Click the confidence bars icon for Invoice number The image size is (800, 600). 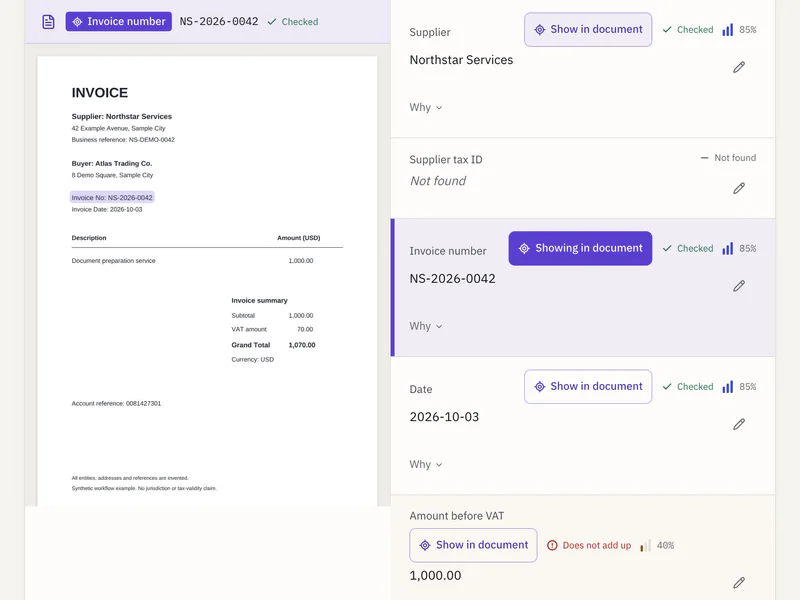coord(728,248)
